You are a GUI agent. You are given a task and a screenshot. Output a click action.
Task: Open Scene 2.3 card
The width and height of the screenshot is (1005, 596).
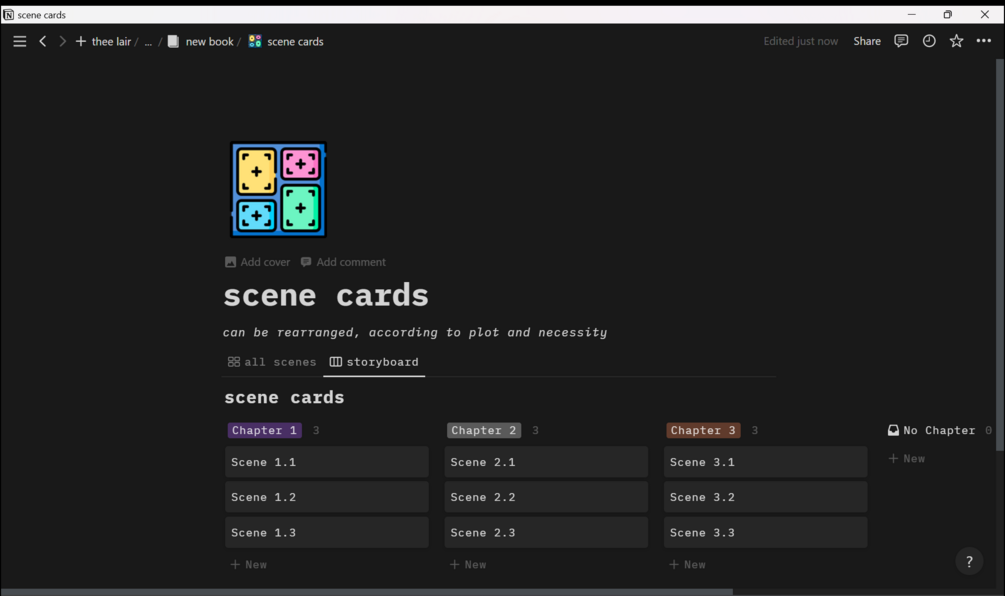click(546, 533)
